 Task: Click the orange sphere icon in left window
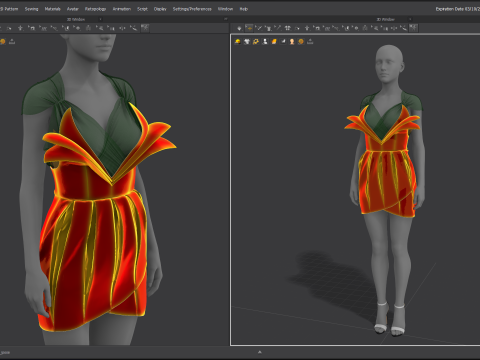(3, 41)
